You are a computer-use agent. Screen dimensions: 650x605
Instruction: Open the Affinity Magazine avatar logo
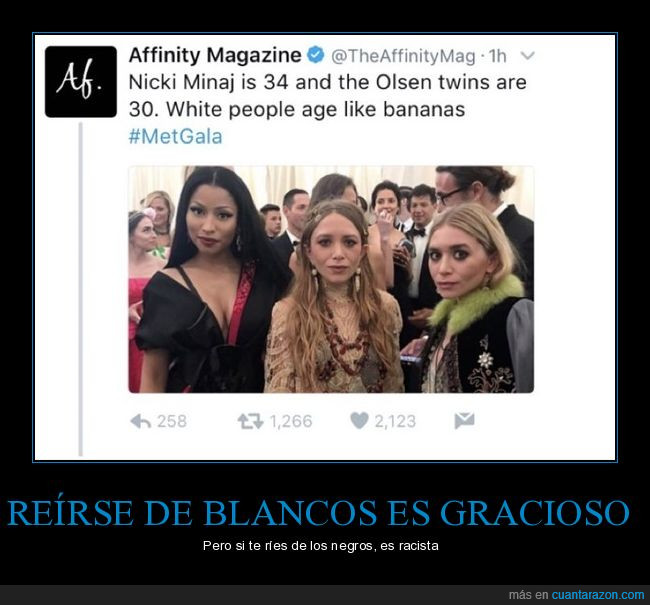[81, 82]
